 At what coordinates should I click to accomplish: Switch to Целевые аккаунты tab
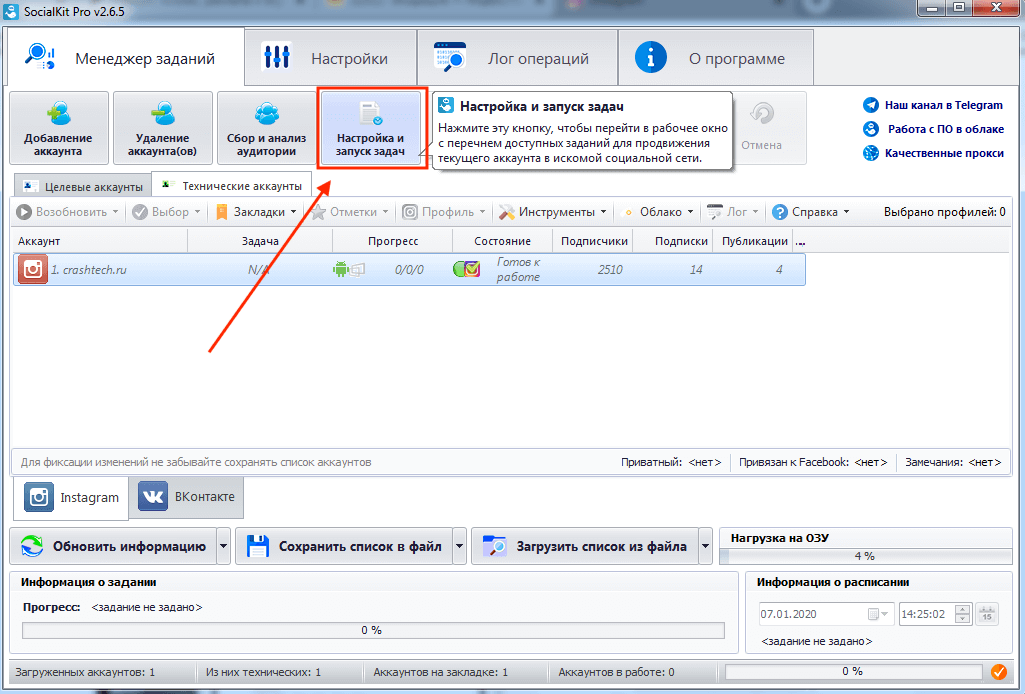83,186
